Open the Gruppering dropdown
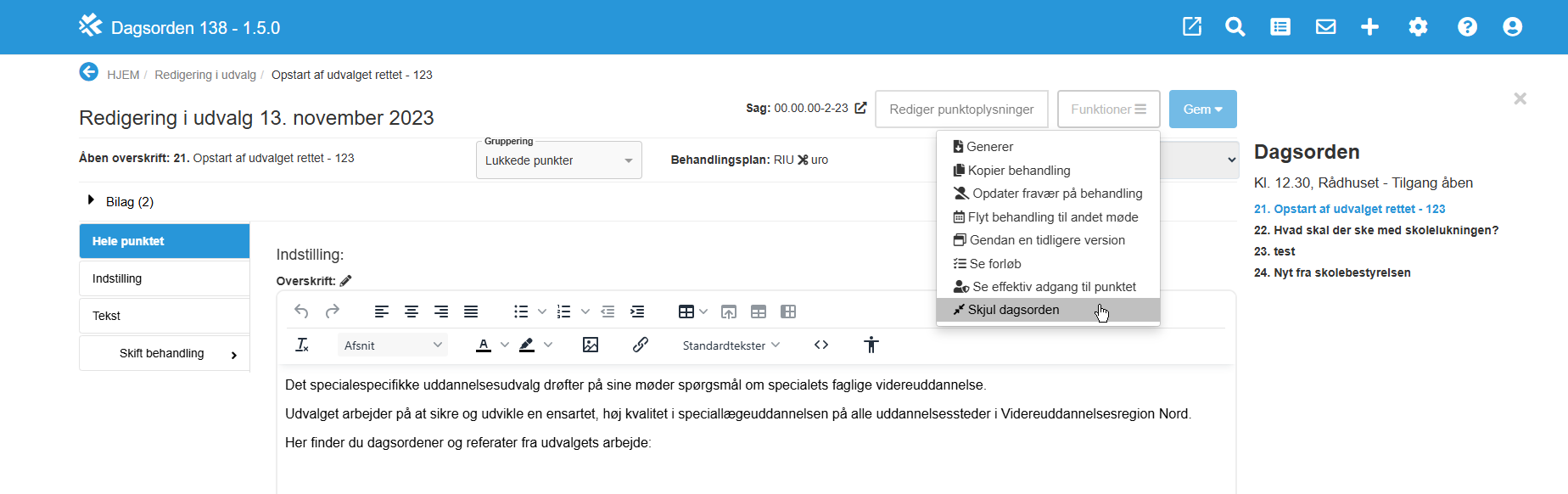The height and width of the screenshot is (494, 1568). click(558, 160)
